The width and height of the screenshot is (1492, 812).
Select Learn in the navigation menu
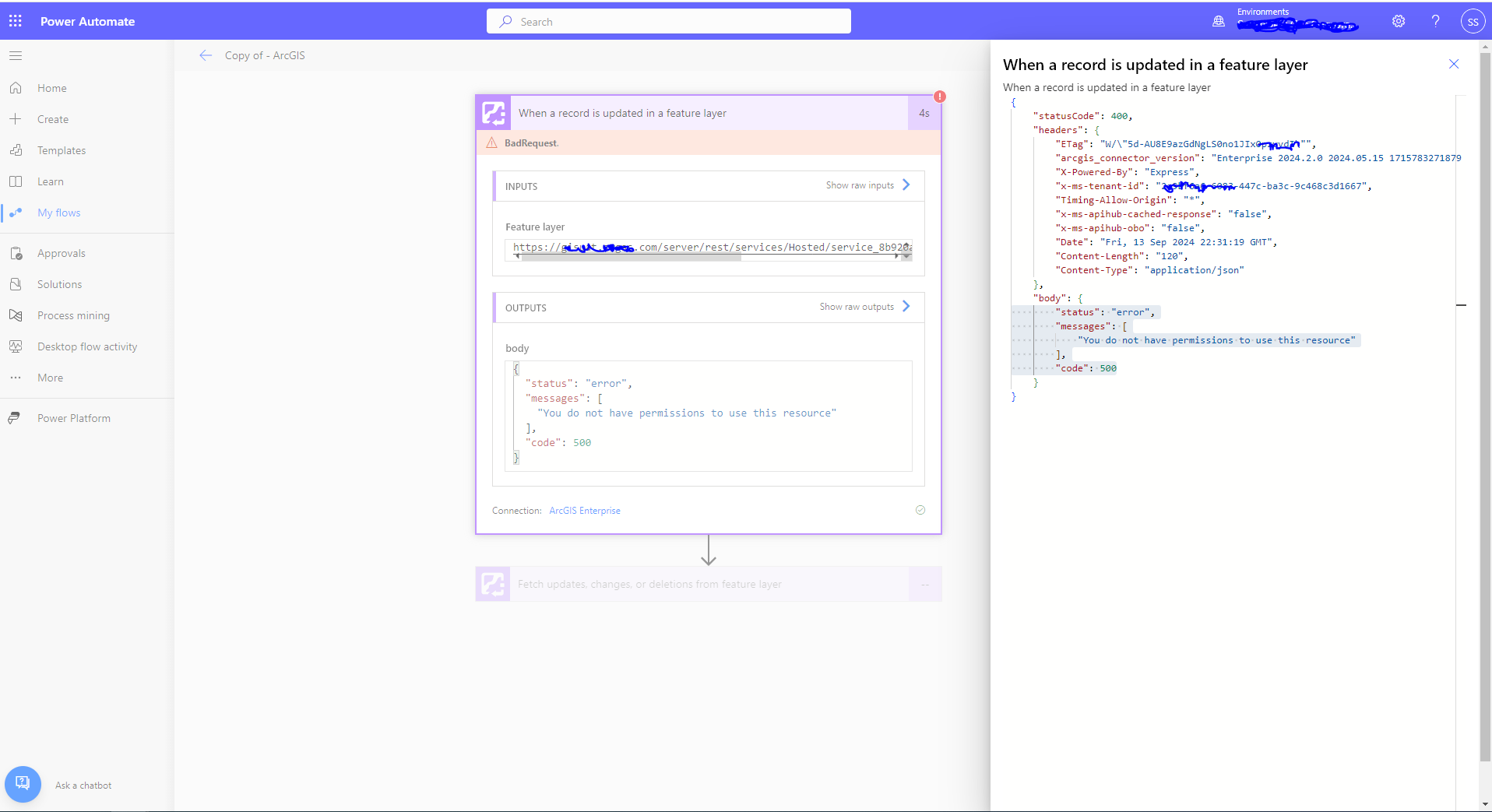coord(50,181)
